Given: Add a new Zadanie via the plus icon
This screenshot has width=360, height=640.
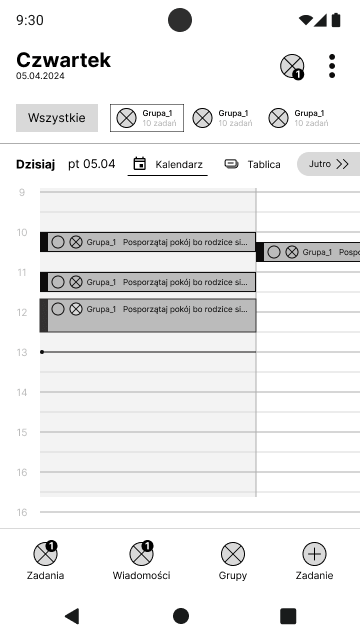Looking at the screenshot, I should pos(314,560).
